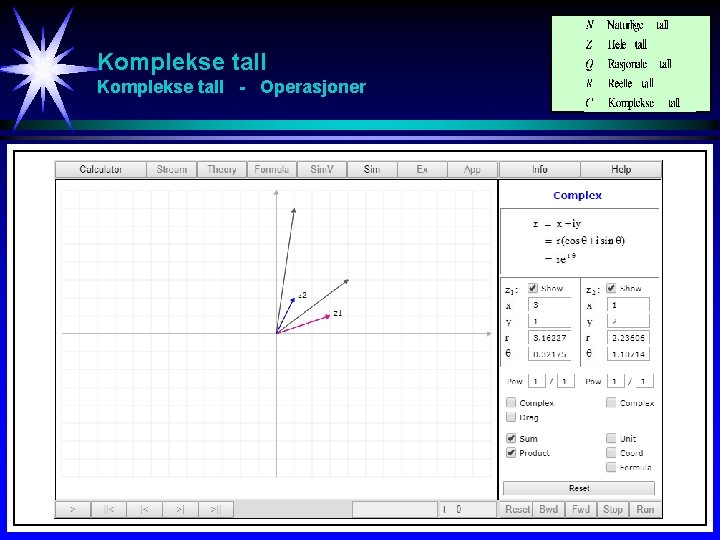
Task: Open the Help button
Action: (x=621, y=169)
